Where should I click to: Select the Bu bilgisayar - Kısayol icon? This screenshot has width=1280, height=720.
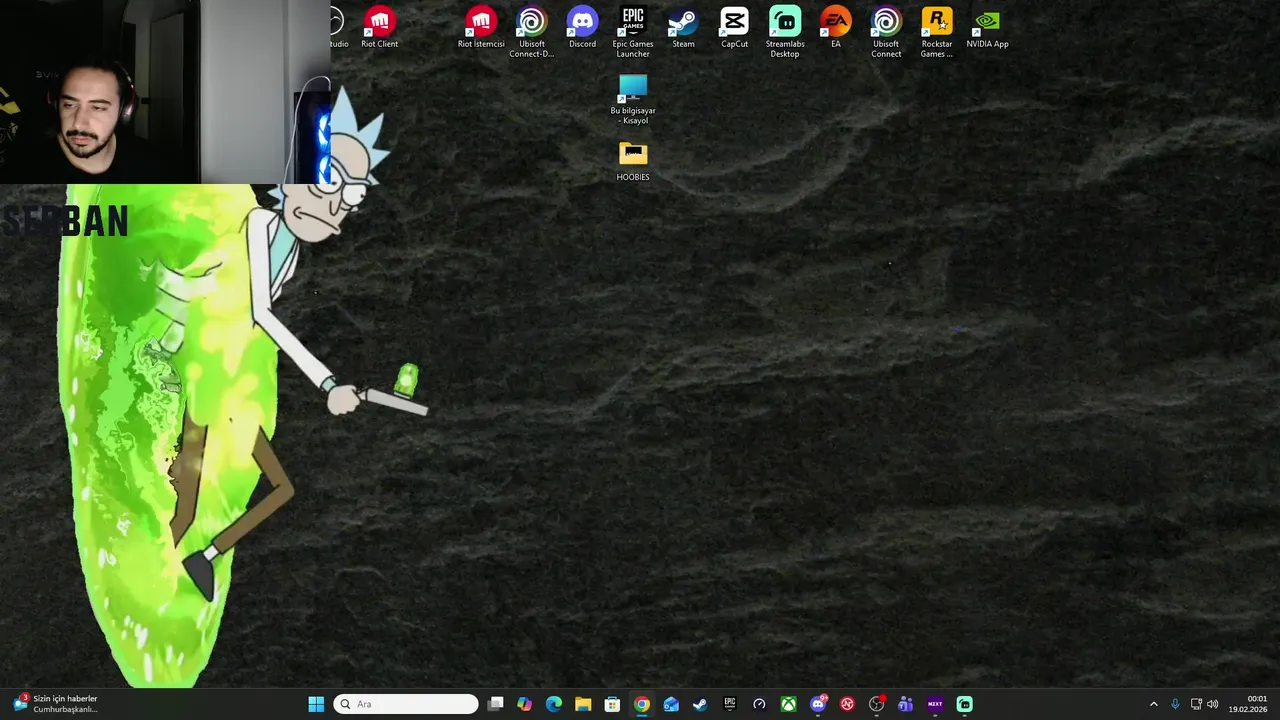point(633,99)
